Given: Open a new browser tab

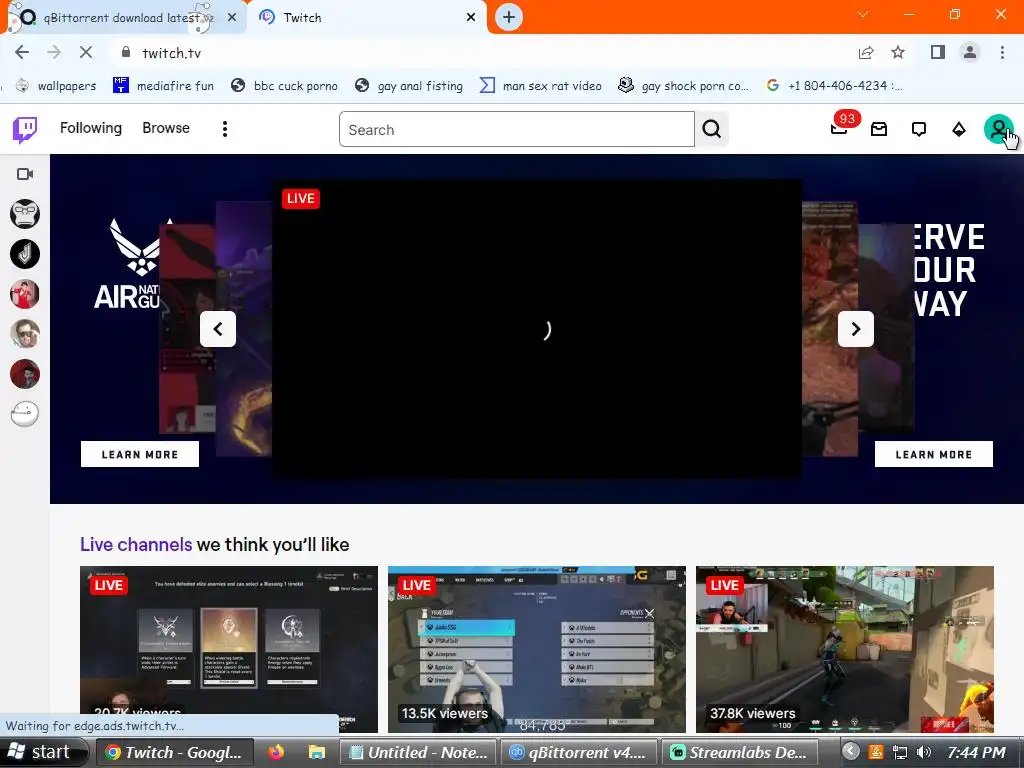Looking at the screenshot, I should tap(509, 17).
